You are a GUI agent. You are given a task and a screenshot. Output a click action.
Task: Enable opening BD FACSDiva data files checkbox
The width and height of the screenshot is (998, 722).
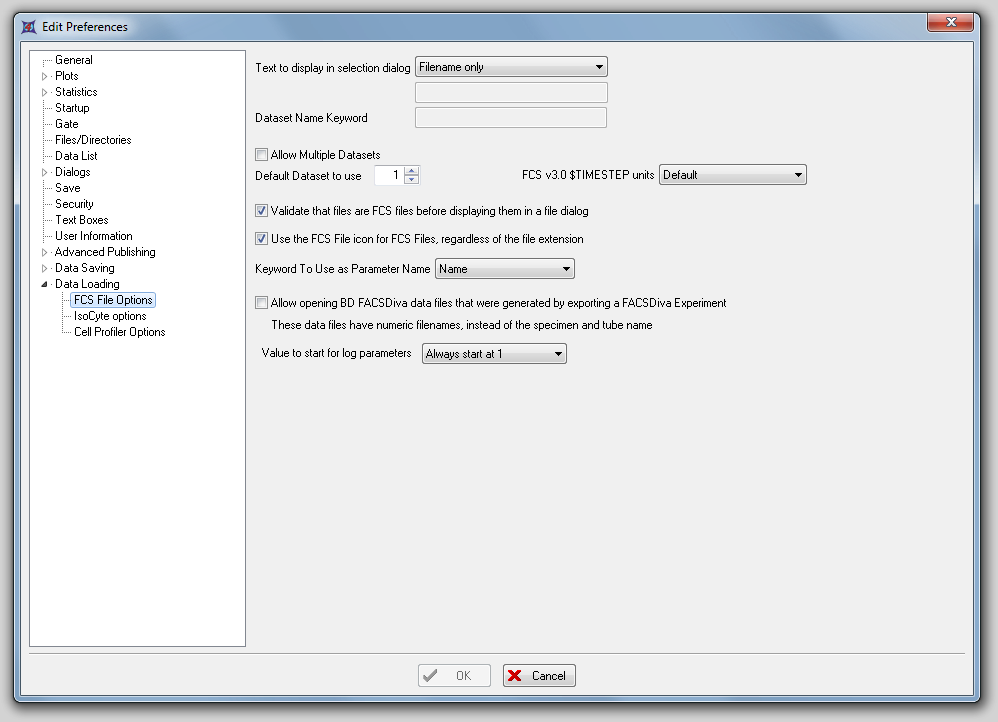click(262, 303)
